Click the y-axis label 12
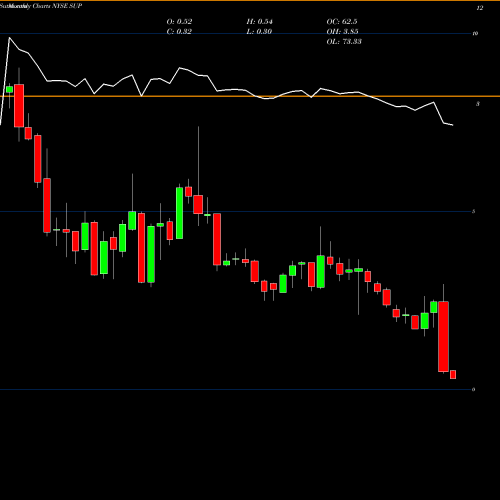 pyautogui.click(x=480, y=8)
